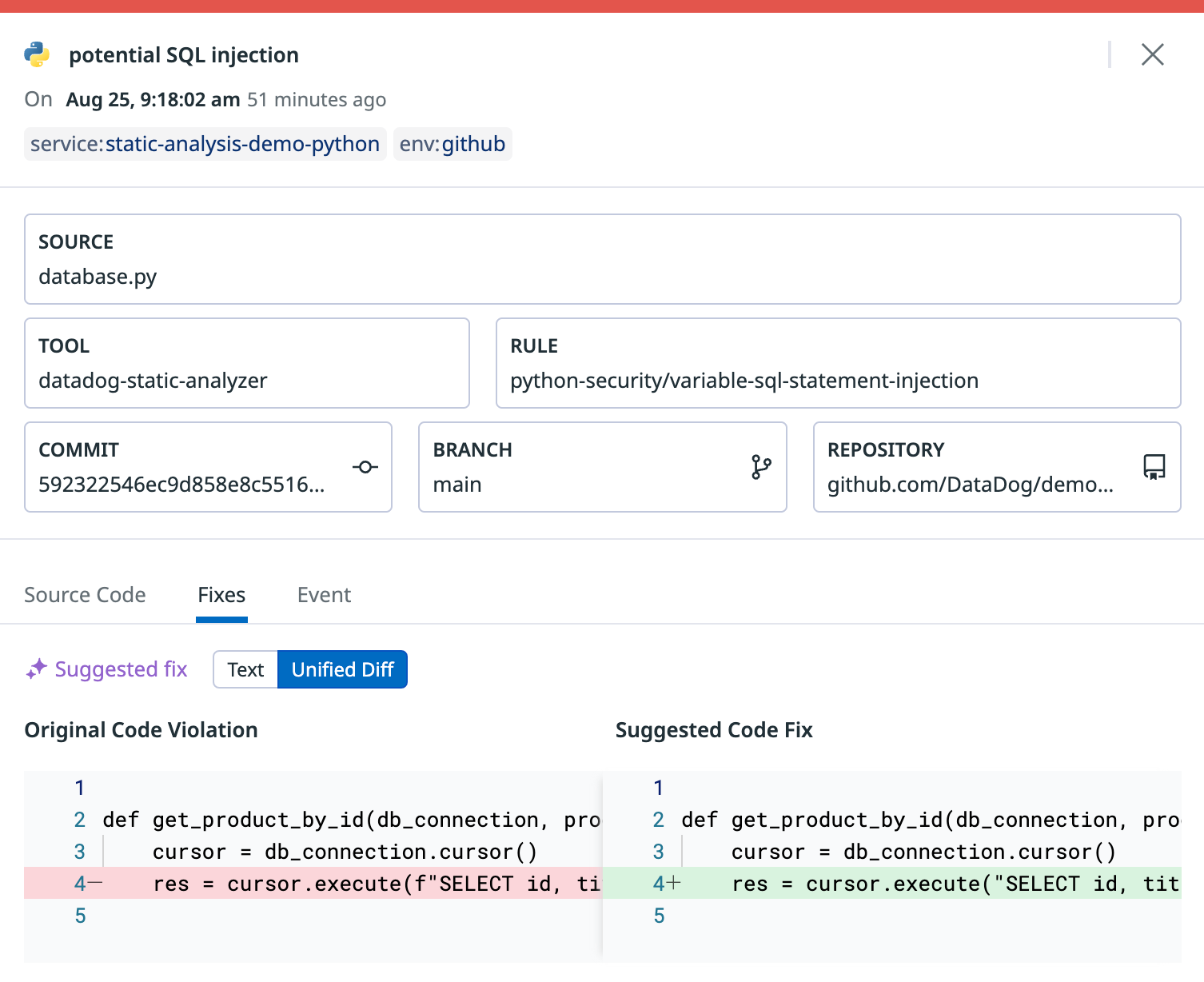Select the Unified Diff view toggle
The image size is (1204, 982).
coord(342,669)
